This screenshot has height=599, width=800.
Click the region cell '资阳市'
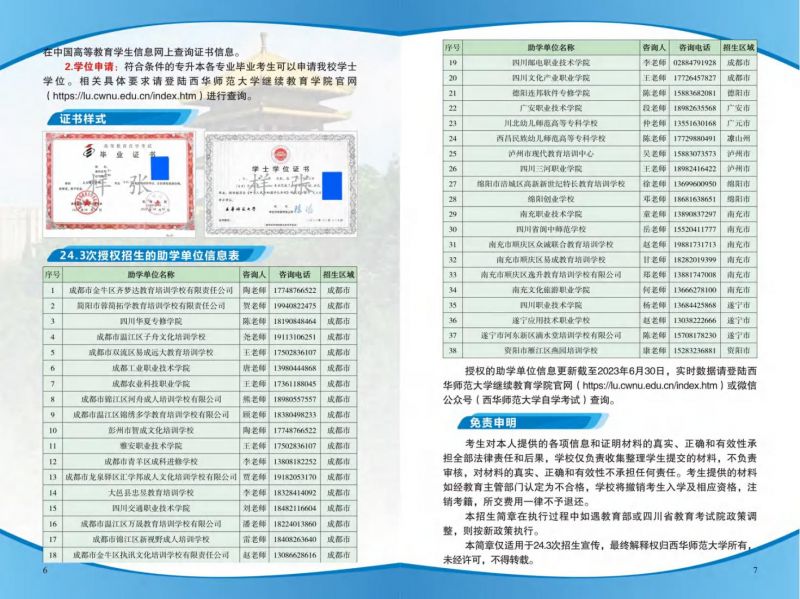pos(738,351)
